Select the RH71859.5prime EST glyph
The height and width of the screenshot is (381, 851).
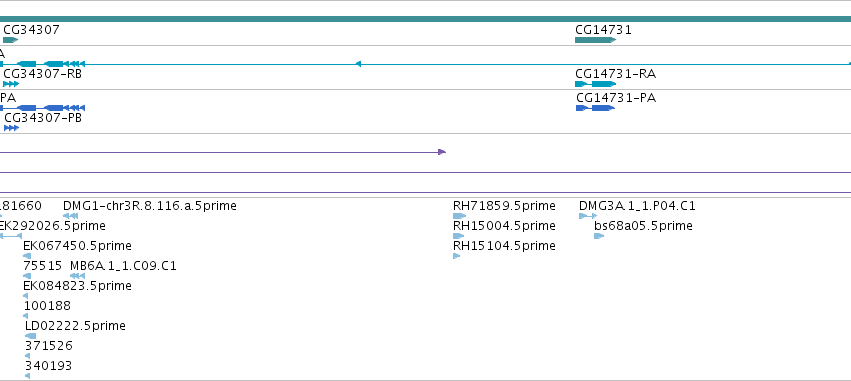[x=460, y=216]
